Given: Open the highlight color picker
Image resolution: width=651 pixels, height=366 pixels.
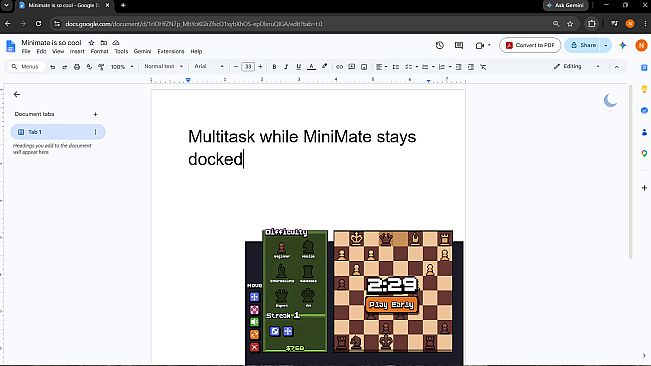Looking at the screenshot, I should [324, 67].
